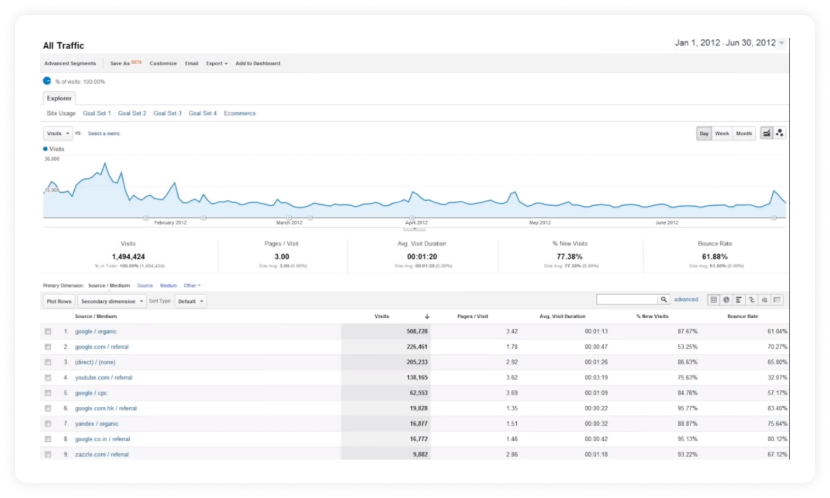
Task: Sort by Avg. Visit Duration column header
Action: 562,316
